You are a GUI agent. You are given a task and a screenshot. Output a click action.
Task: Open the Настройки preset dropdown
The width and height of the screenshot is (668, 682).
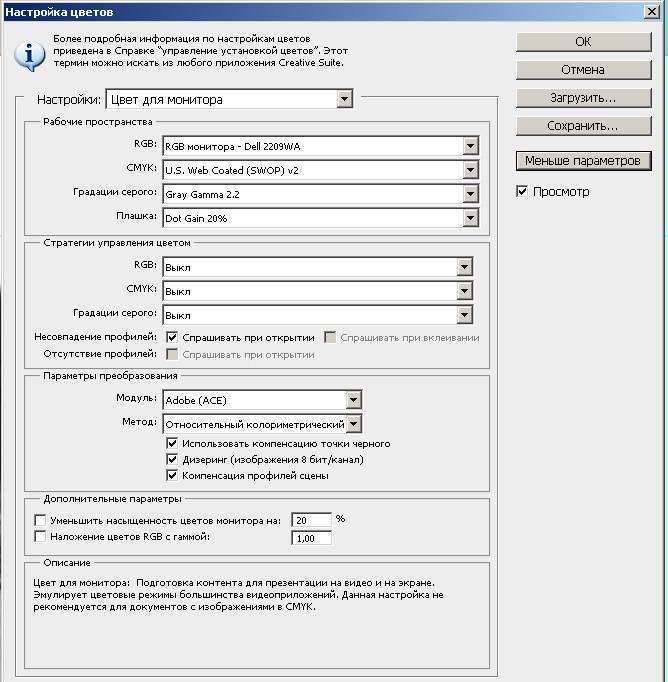pos(344,99)
